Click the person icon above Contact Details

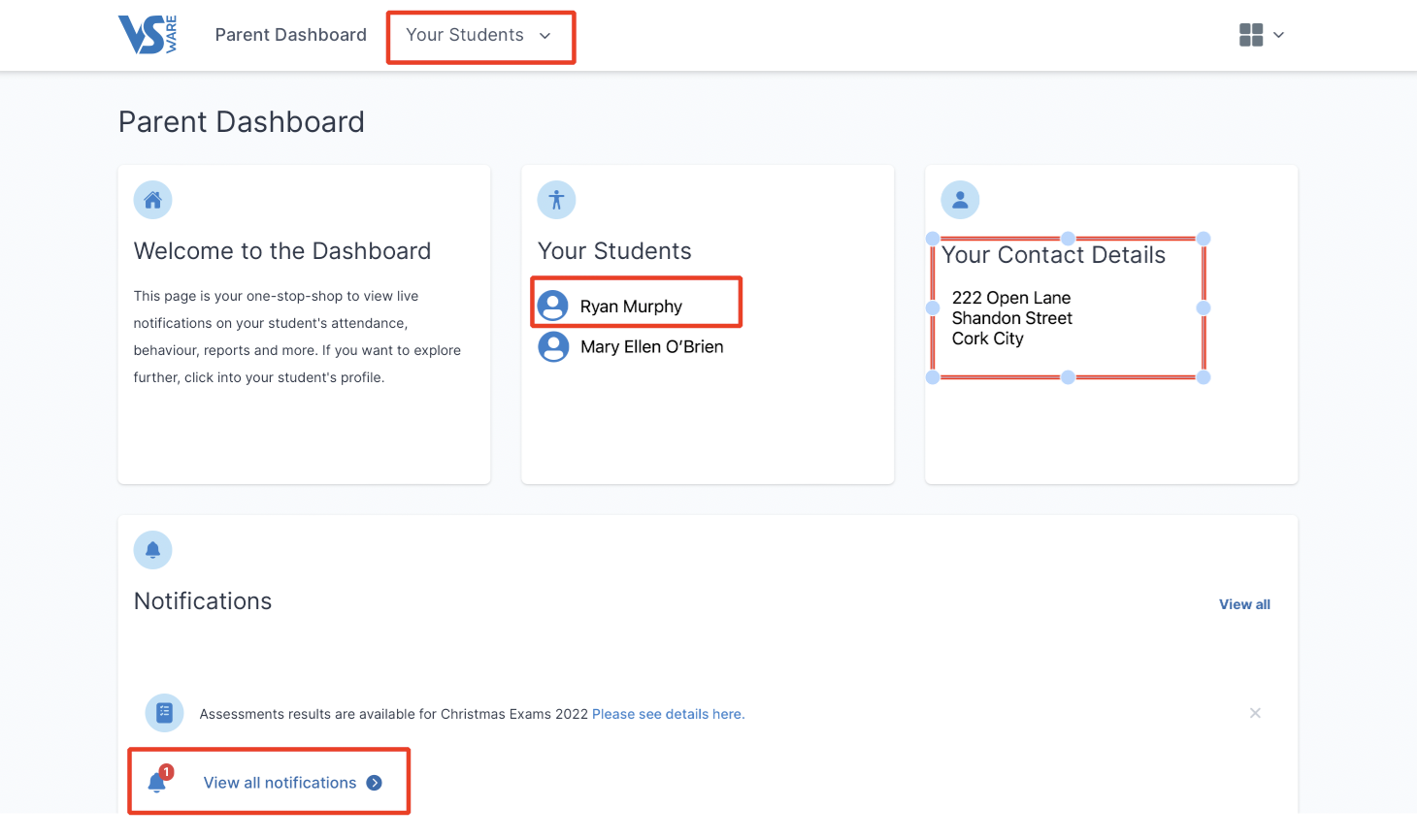click(x=960, y=200)
